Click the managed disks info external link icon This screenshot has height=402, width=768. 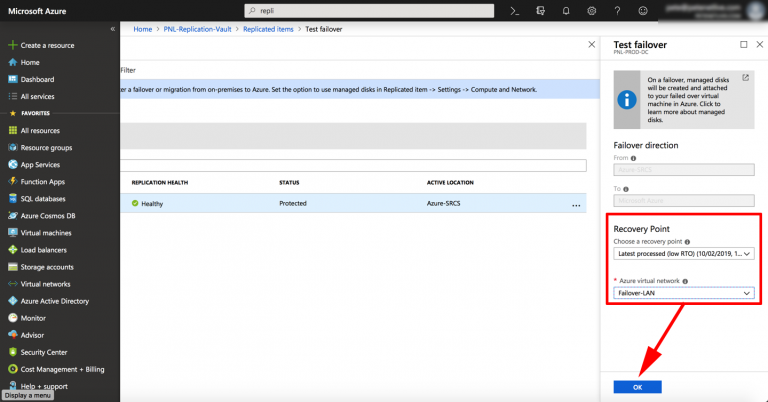[745, 78]
